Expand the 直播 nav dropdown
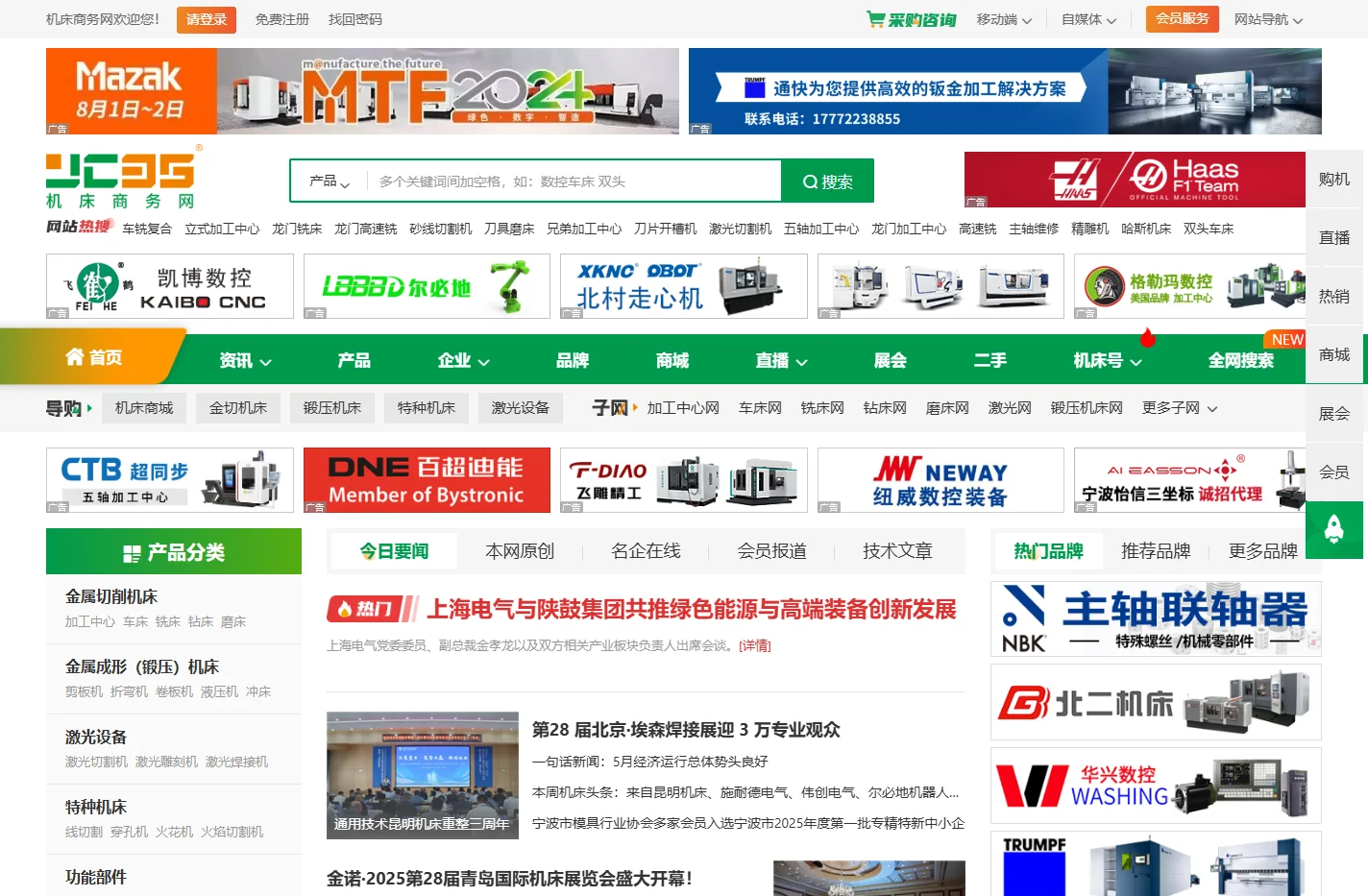1368x896 pixels. (x=781, y=360)
